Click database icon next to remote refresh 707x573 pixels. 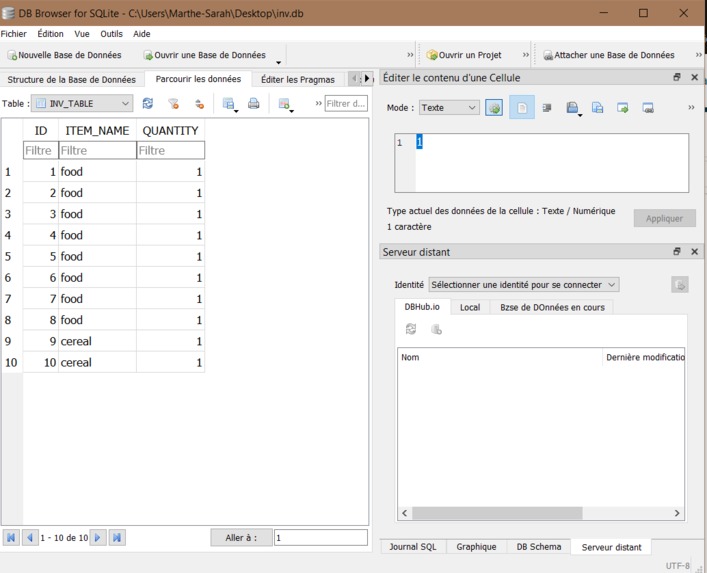pyautogui.click(x=436, y=329)
